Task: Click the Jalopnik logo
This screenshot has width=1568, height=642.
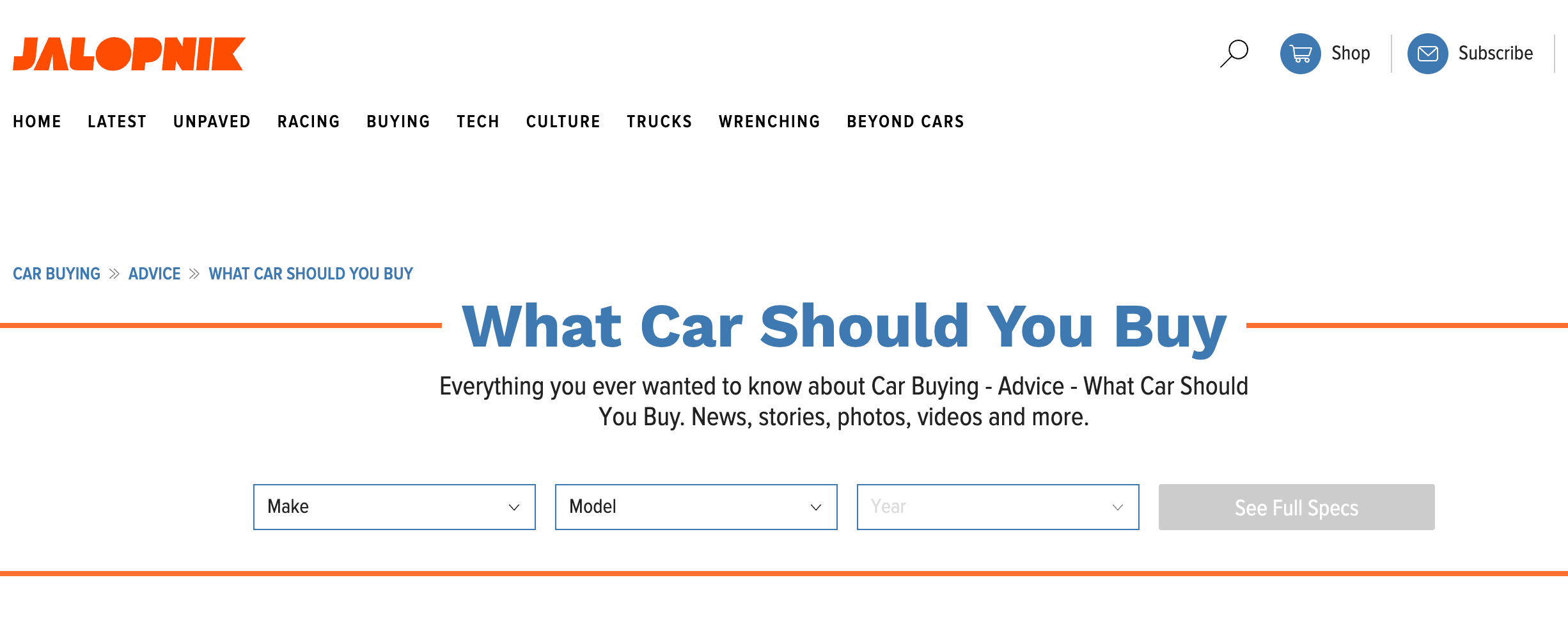Action: click(x=129, y=54)
